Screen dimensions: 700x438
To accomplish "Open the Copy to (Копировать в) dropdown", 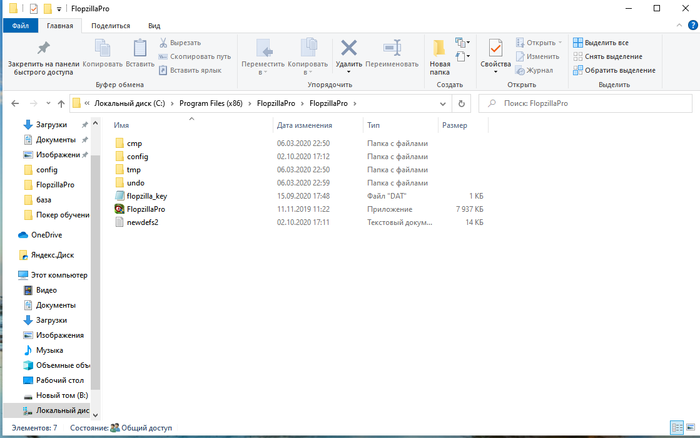I will (308, 67).
